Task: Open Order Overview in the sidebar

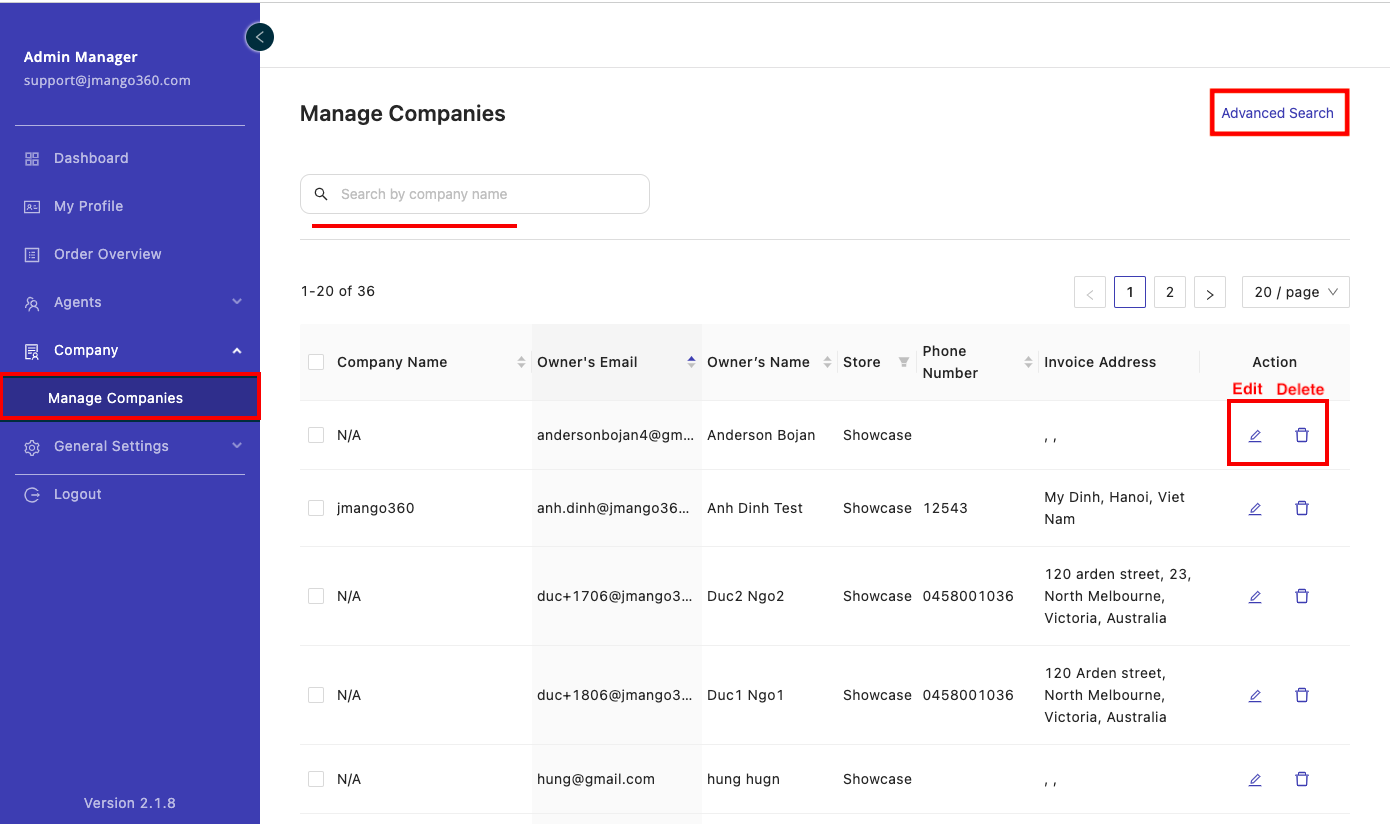Action: 107,254
